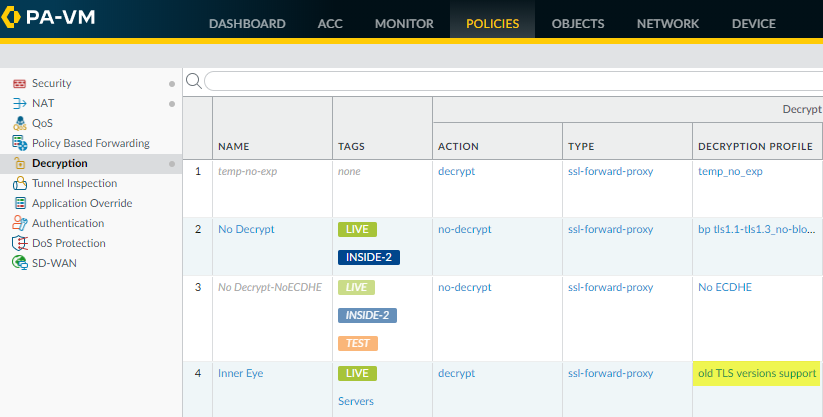Screen dimensions: 823x417
Task: Click the Tunnel Inspection icon
Action: pyautogui.click(x=19, y=184)
